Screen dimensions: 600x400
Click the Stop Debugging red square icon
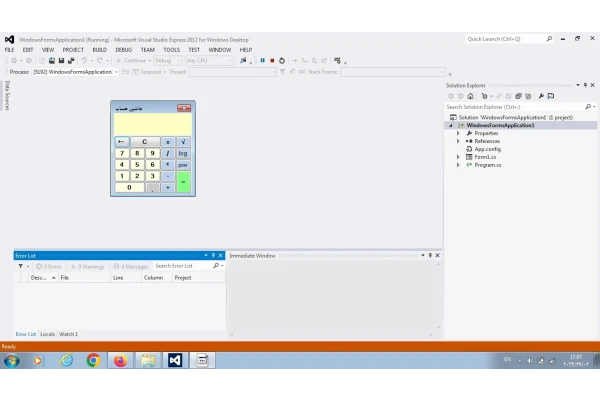tap(272, 60)
